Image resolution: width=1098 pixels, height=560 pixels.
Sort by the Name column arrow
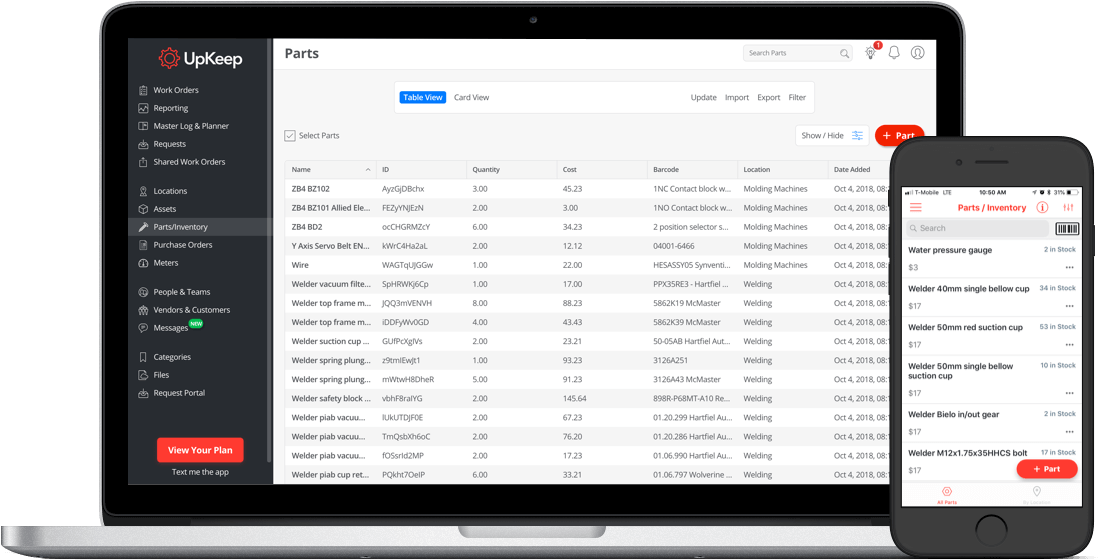tap(367, 170)
